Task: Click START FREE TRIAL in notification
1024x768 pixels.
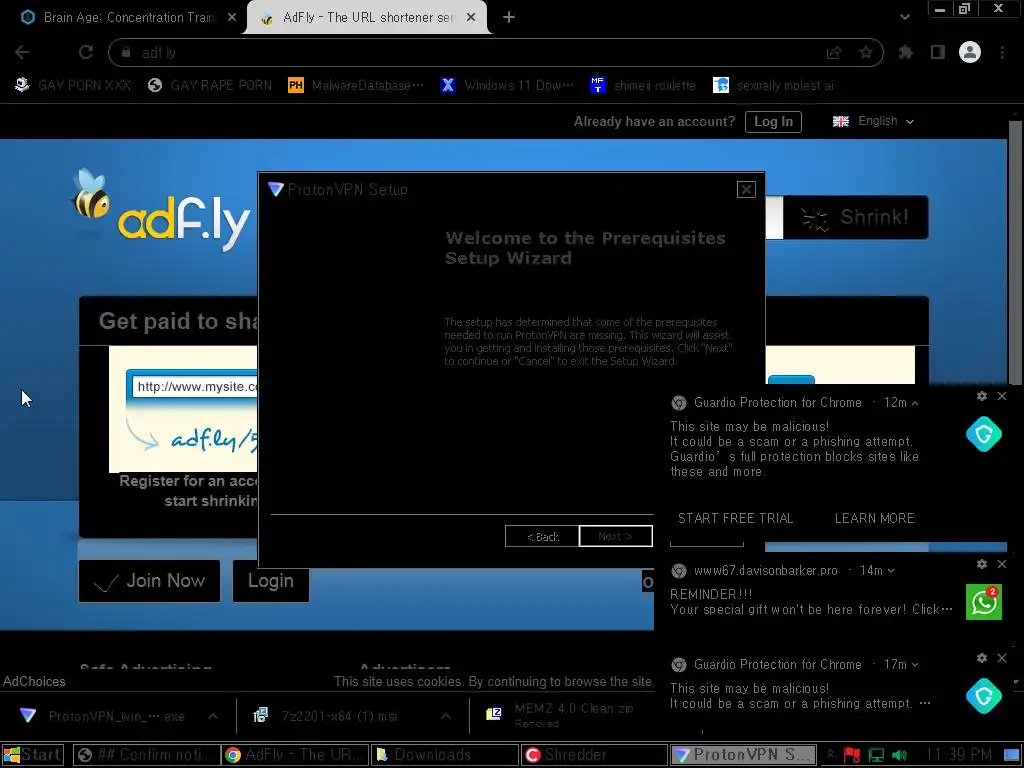Action: [735, 519]
